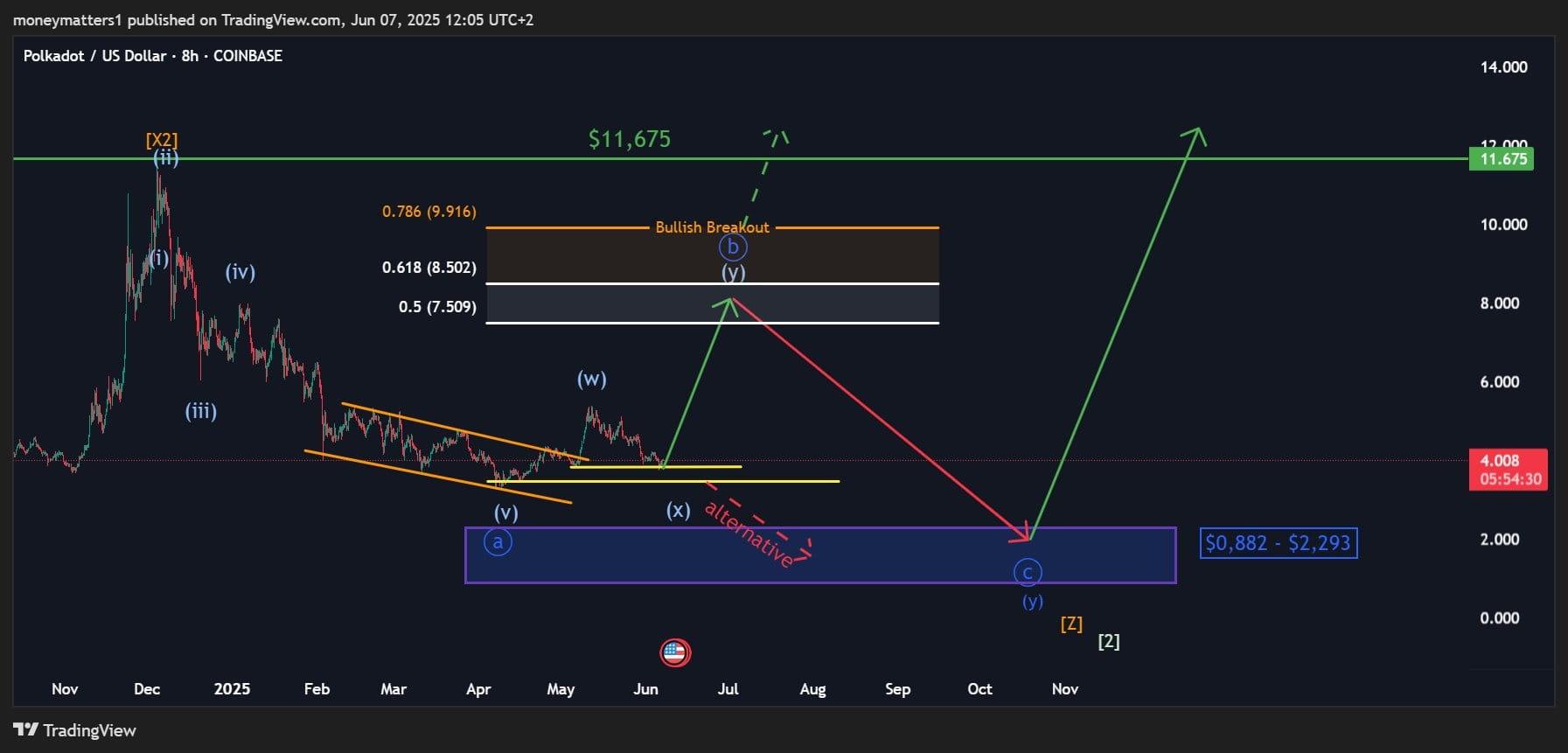Click the 8.000 price scale value
The image size is (1568, 753).
coord(1499,303)
